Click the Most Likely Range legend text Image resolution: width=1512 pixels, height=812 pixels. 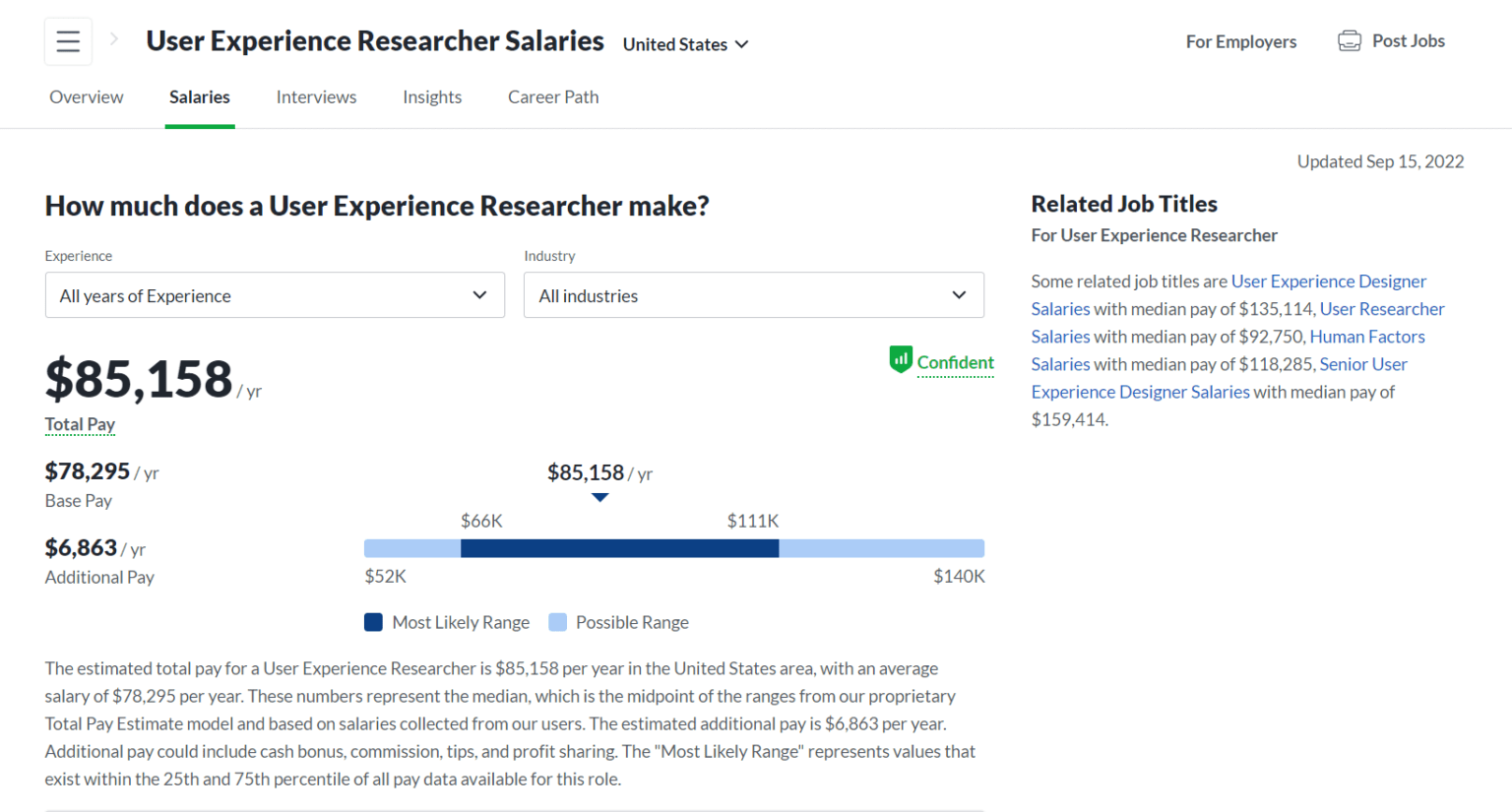461,622
